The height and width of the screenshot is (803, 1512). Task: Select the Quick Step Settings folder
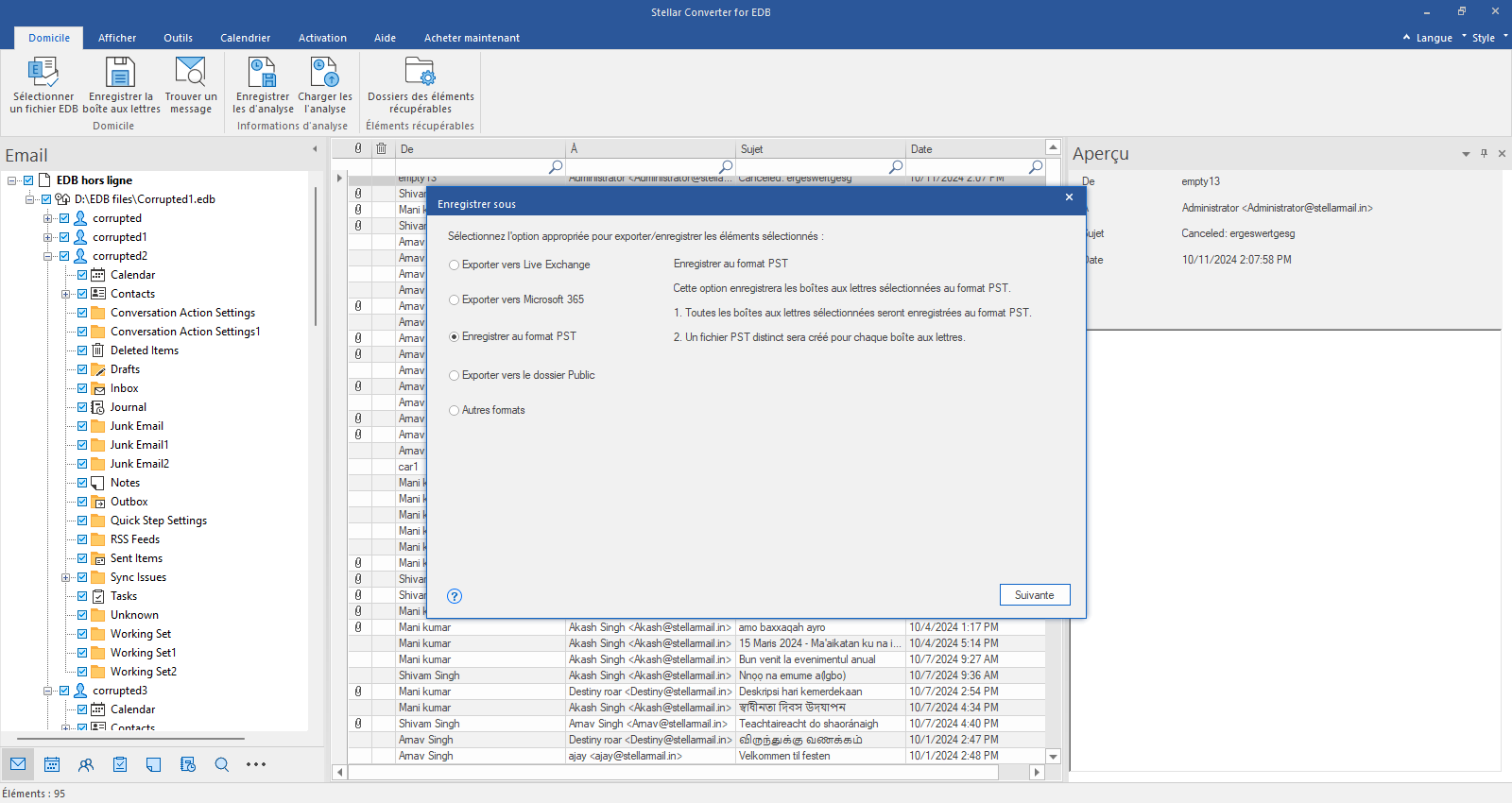click(158, 521)
